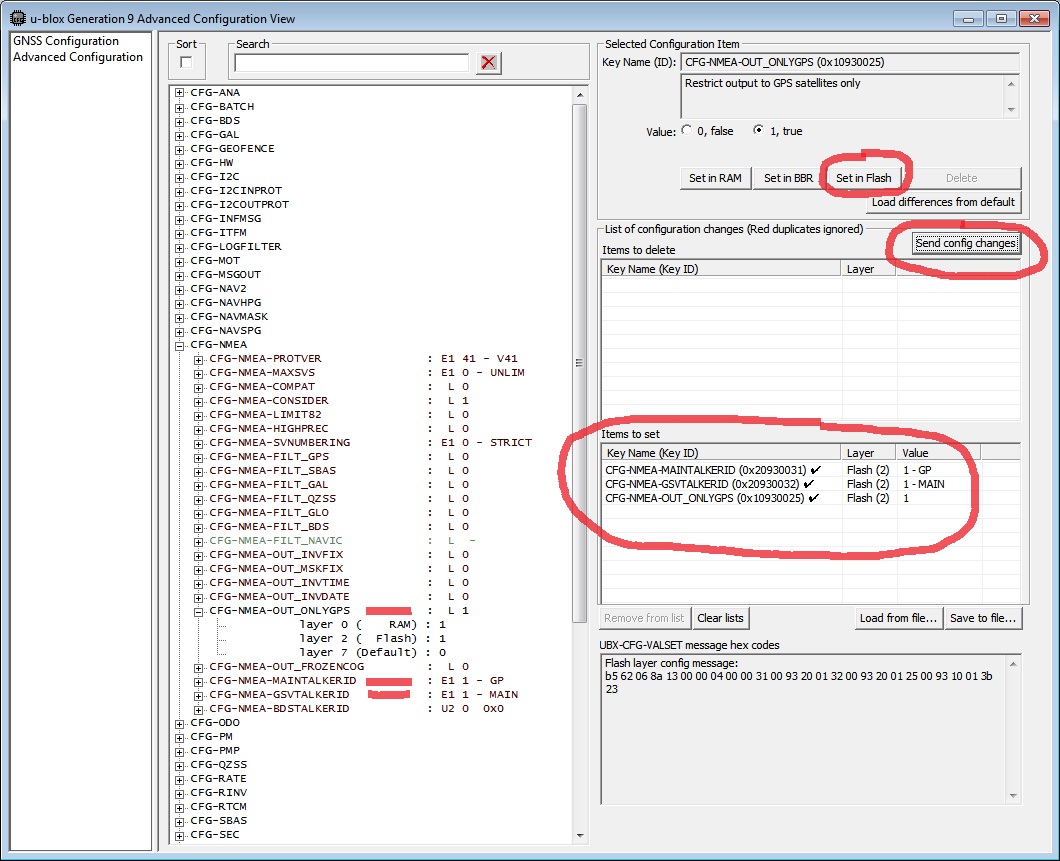The image size is (1060, 861).
Task: Expand the CFG-RATE tree group
Action: tap(180, 779)
